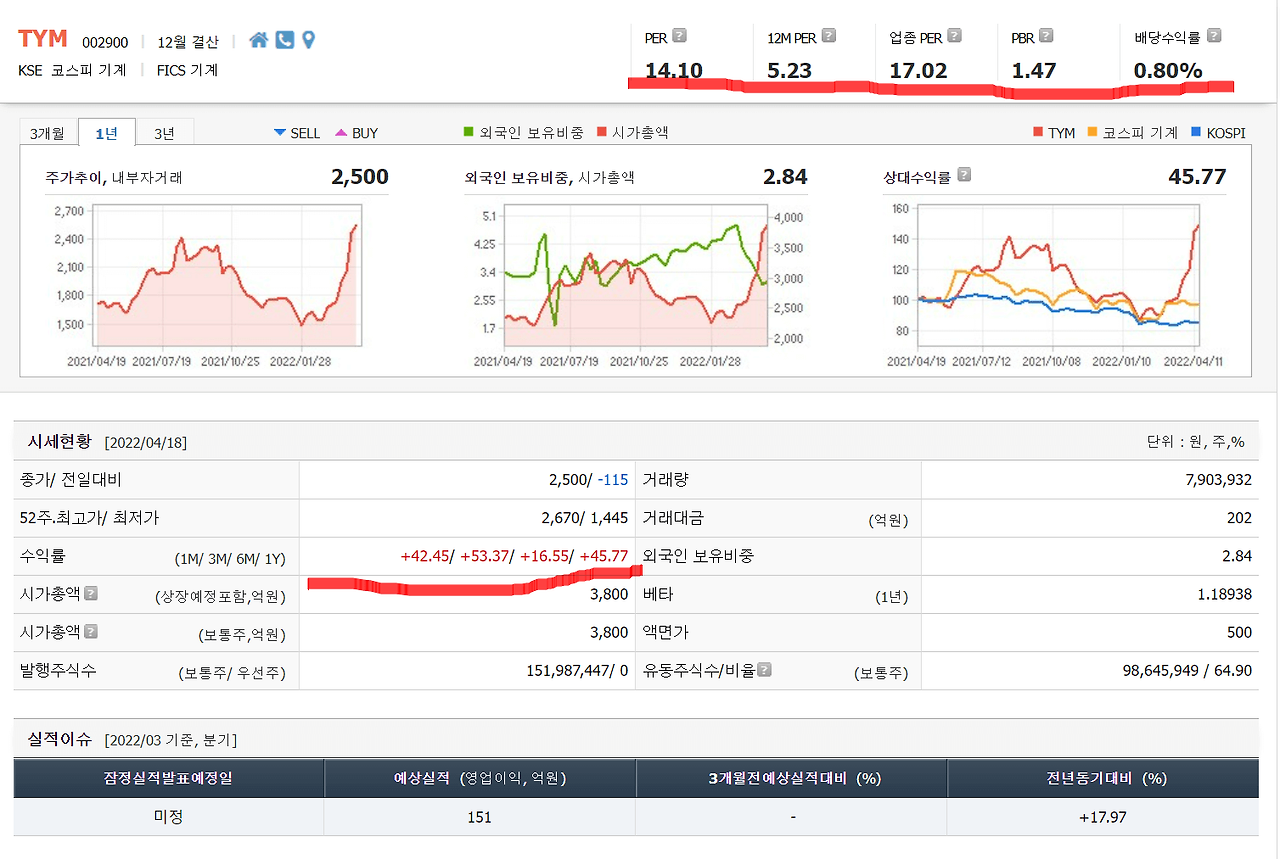Click 잠정실적발표예정일 column header

[x=168, y=778]
